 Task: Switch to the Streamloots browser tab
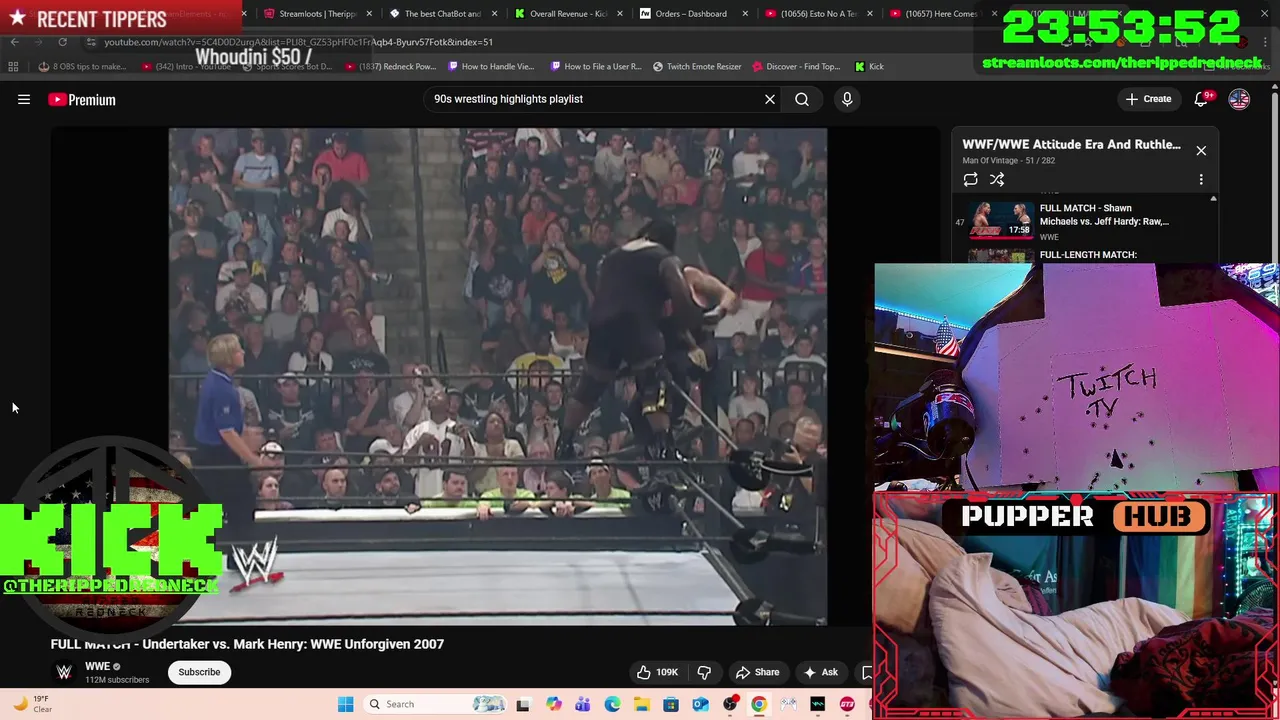coord(318,14)
